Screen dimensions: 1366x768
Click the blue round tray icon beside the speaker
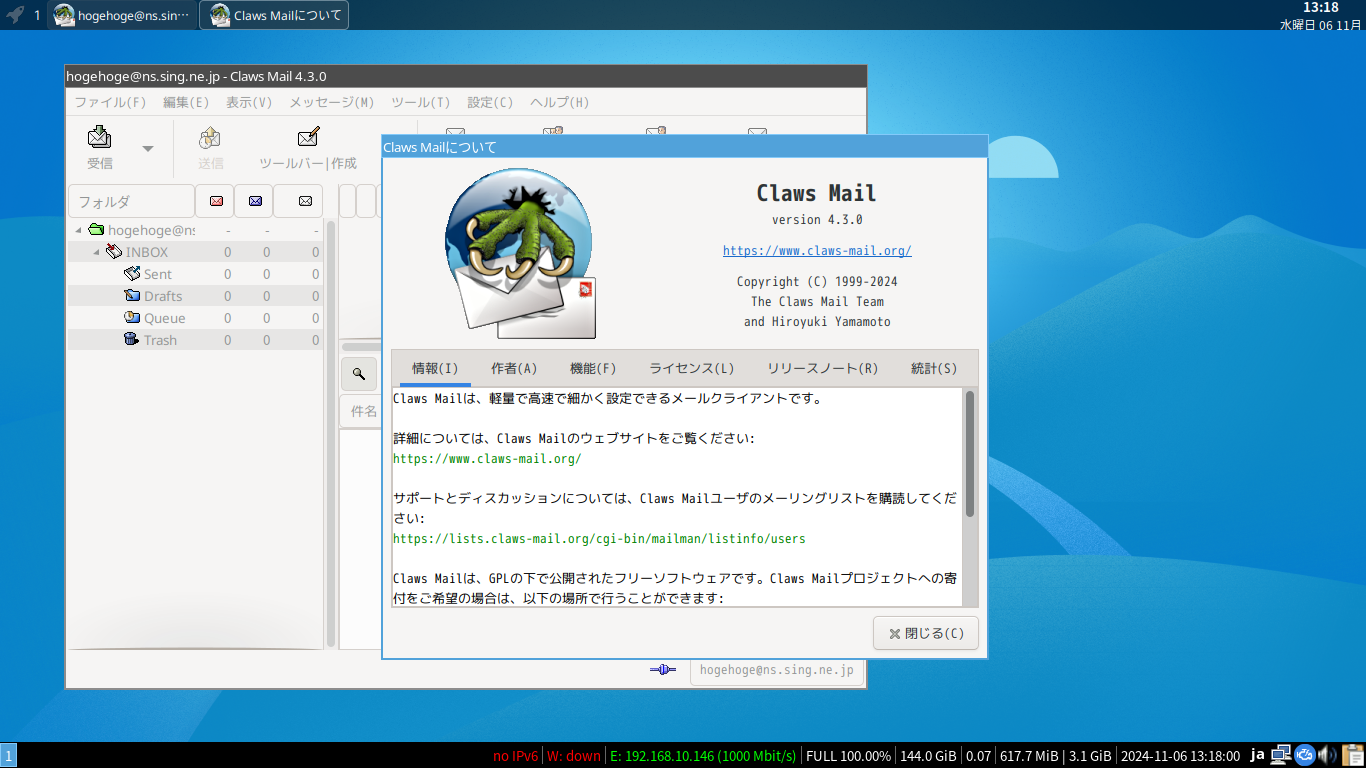[x=1304, y=755]
